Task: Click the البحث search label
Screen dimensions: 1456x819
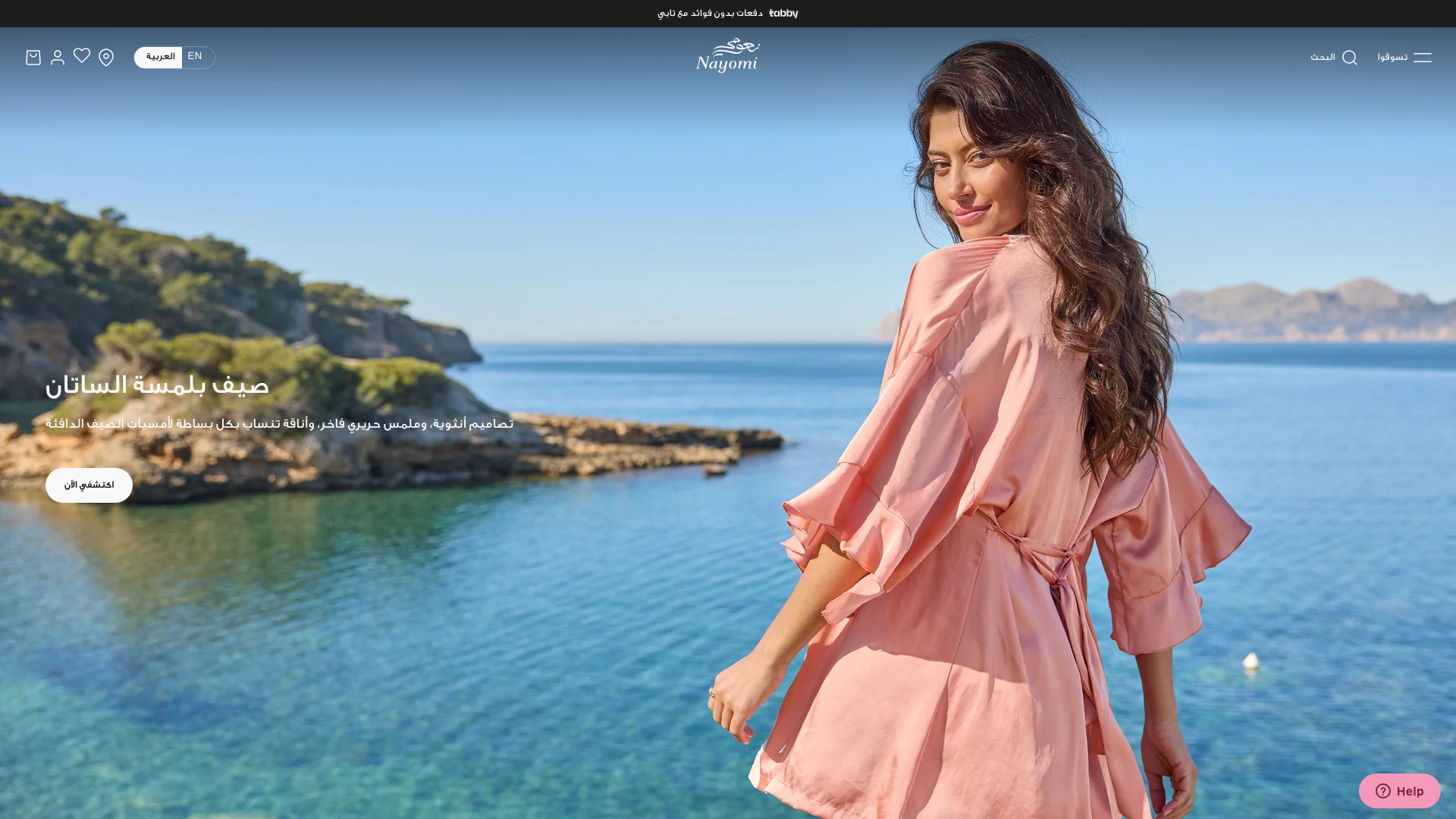Action: point(1323,58)
